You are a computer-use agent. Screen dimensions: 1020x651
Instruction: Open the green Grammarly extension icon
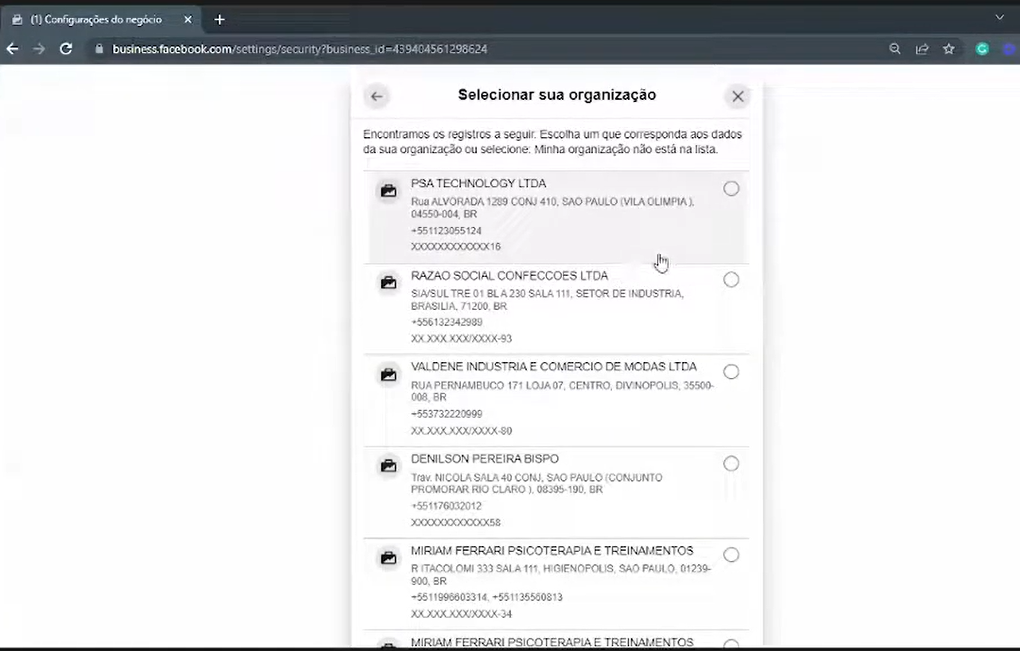pyautogui.click(x=982, y=49)
